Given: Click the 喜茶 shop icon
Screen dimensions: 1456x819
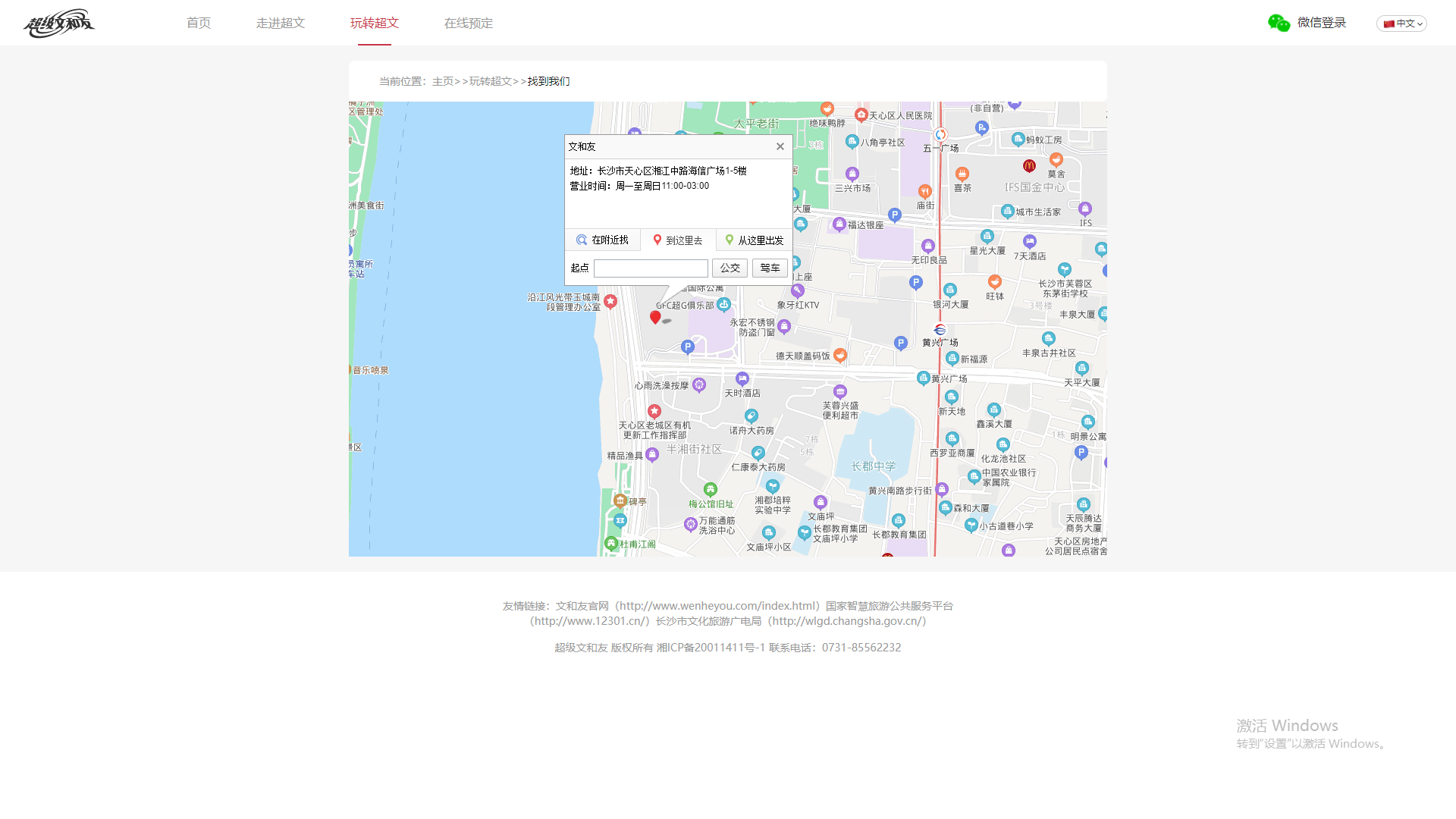Looking at the screenshot, I should 962,174.
